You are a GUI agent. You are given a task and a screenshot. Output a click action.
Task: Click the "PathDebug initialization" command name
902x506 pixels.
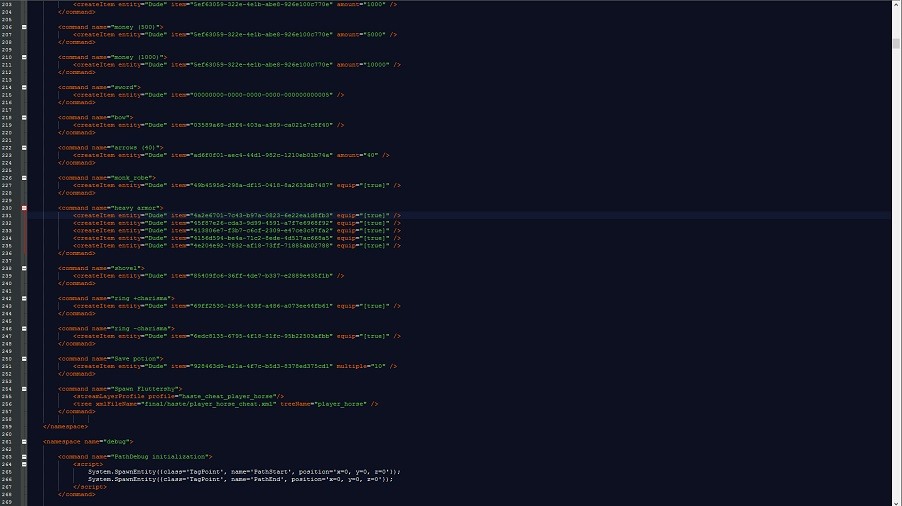[x=160, y=457]
